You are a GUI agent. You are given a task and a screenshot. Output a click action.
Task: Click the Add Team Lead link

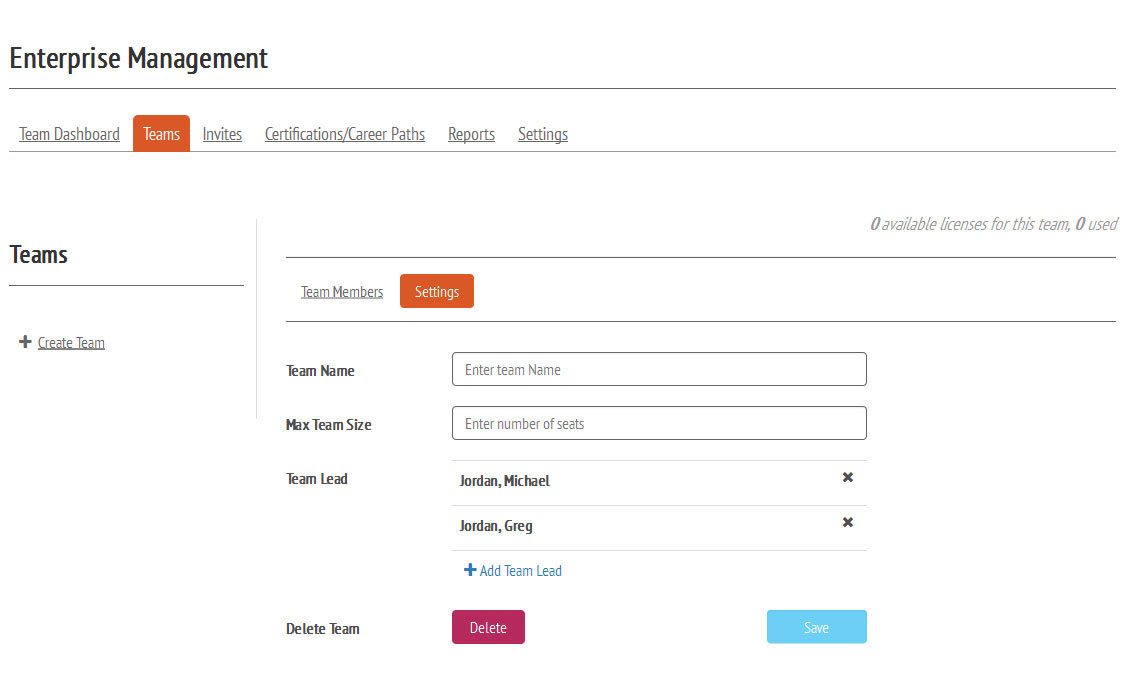(520, 571)
